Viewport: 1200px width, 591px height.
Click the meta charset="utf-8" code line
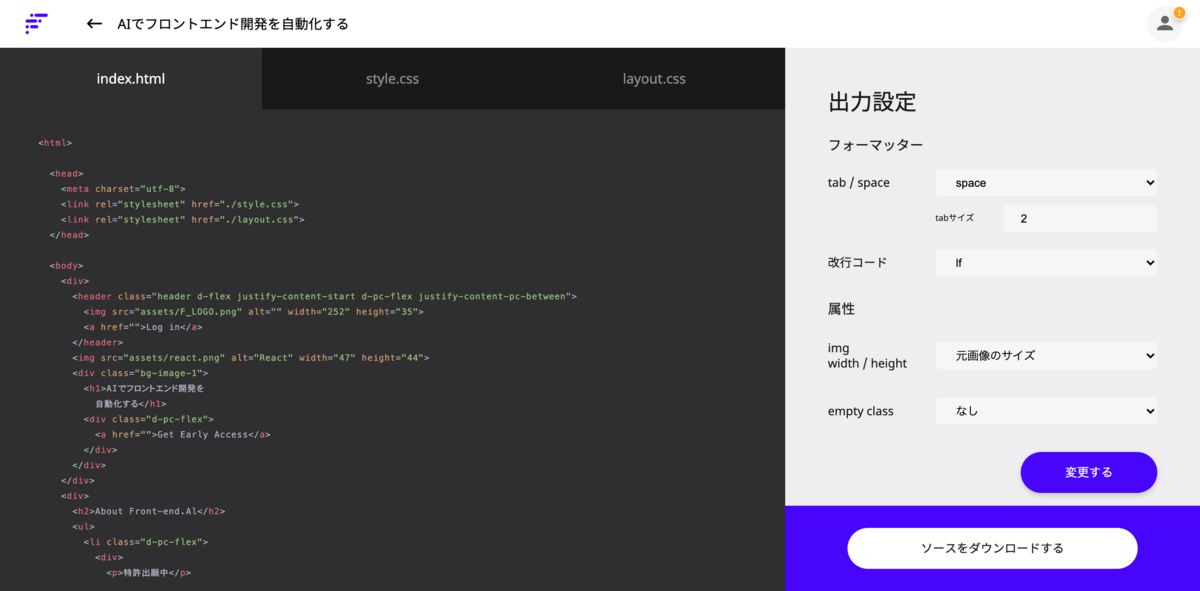123,188
